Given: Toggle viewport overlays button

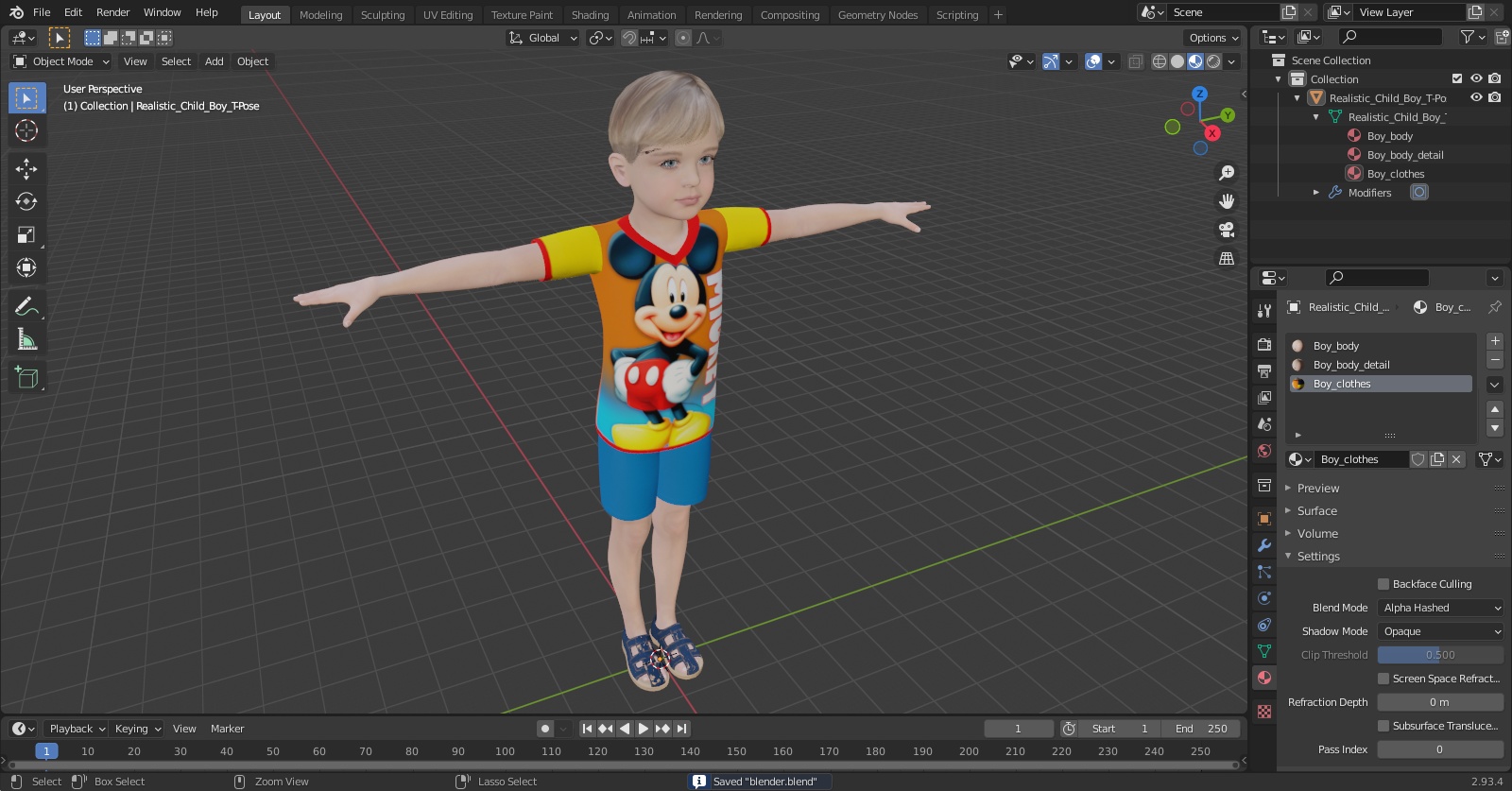Looking at the screenshot, I should click(1093, 61).
